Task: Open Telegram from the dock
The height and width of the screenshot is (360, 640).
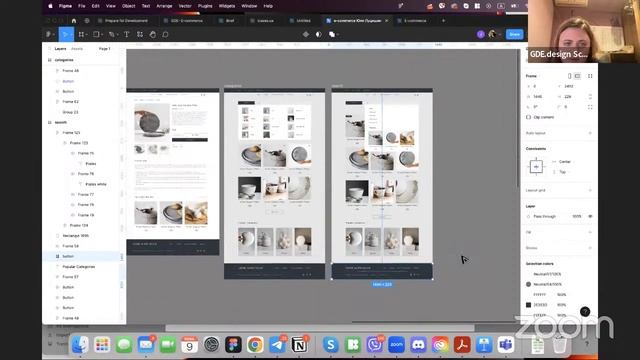Action: tap(278, 345)
